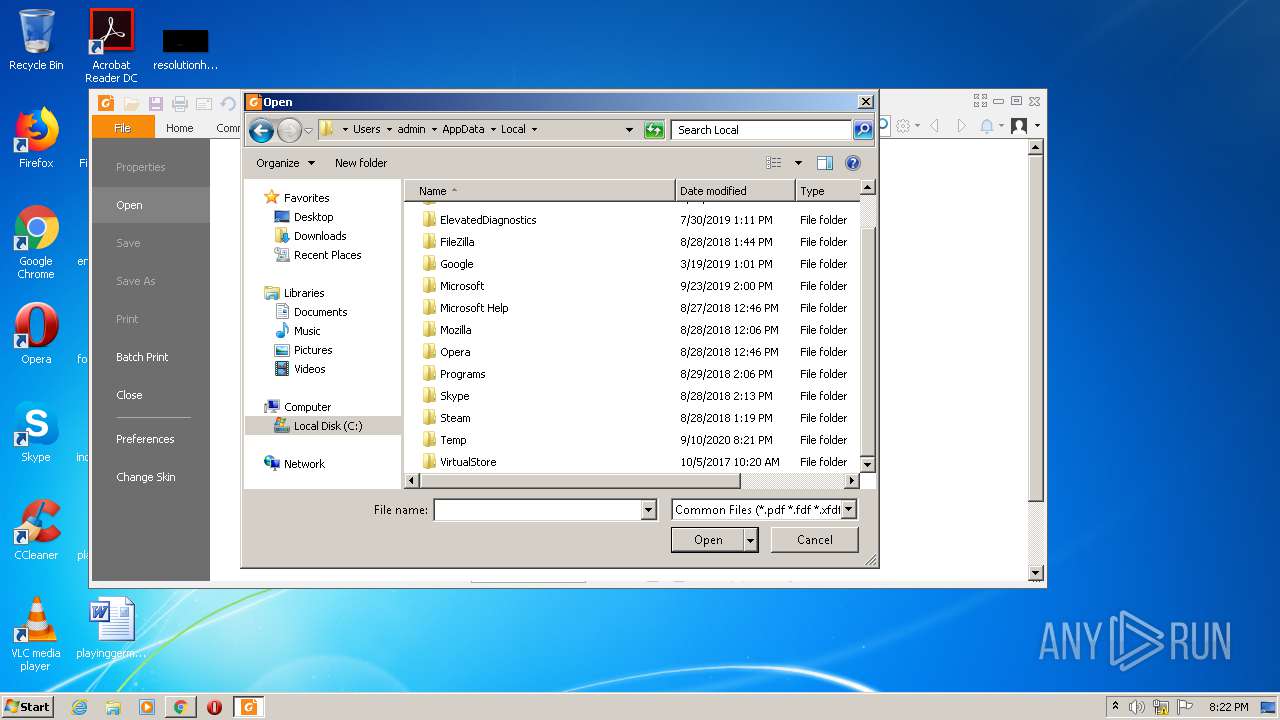Image resolution: width=1280 pixels, height=720 pixels.
Task: Select Desktop under Favorites
Action: (313, 217)
